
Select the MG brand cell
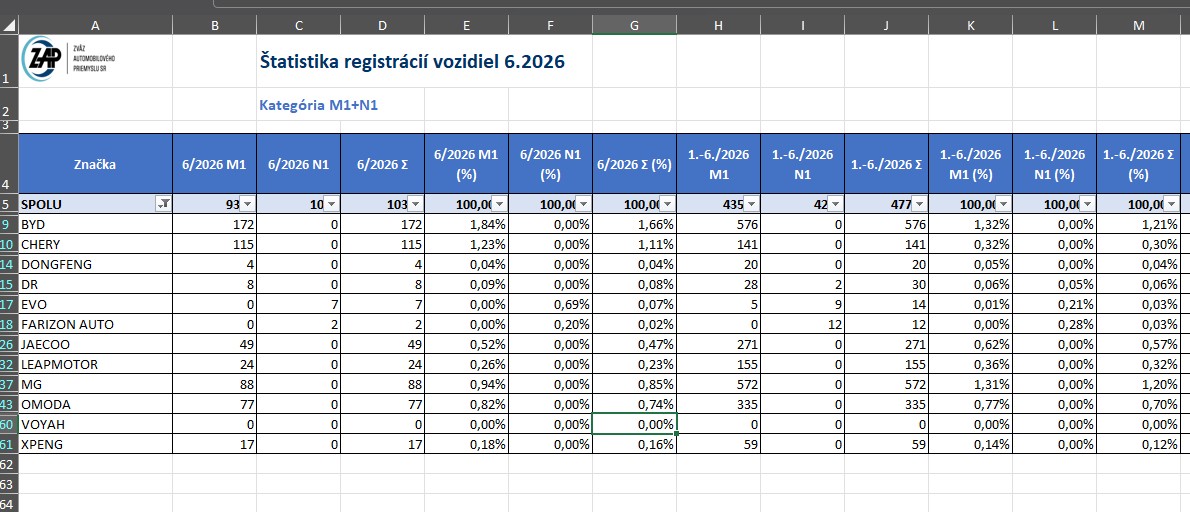pos(95,384)
